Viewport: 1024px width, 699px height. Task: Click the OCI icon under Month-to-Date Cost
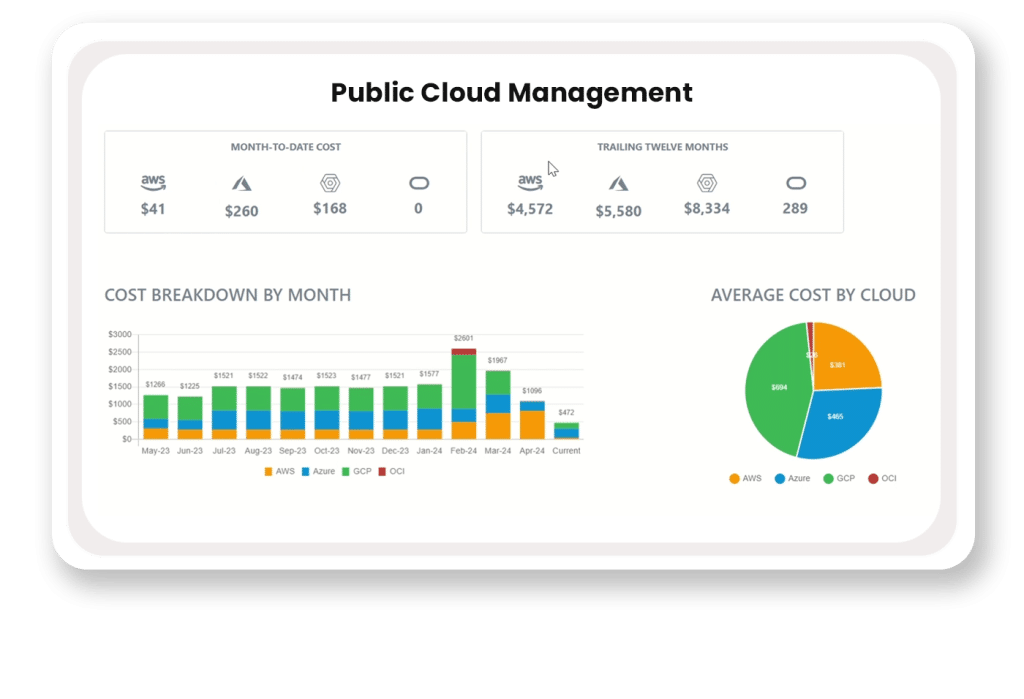pos(418,183)
